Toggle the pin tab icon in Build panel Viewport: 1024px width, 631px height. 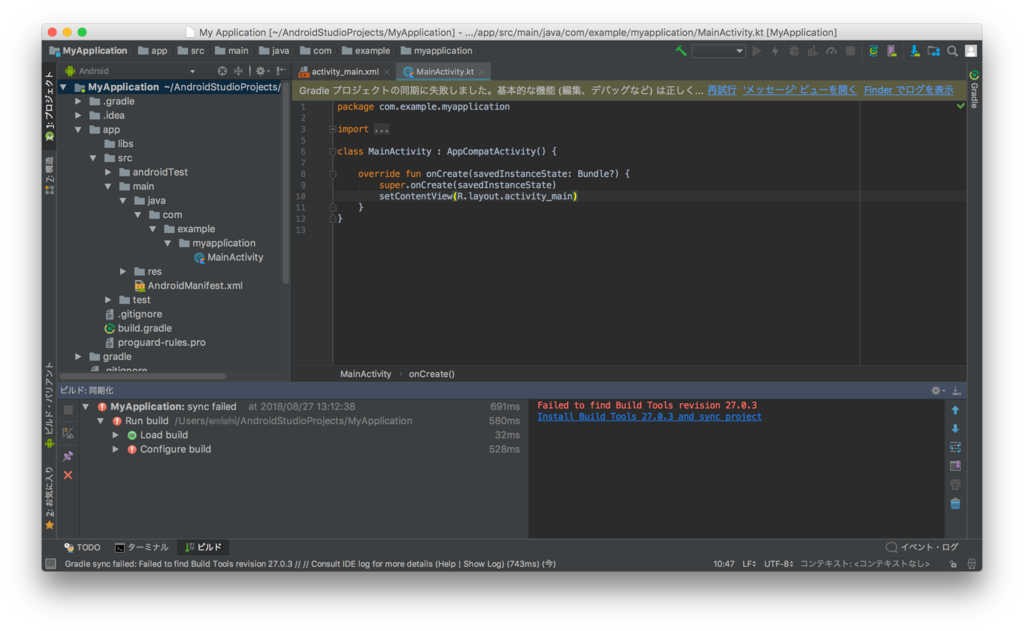click(68, 456)
